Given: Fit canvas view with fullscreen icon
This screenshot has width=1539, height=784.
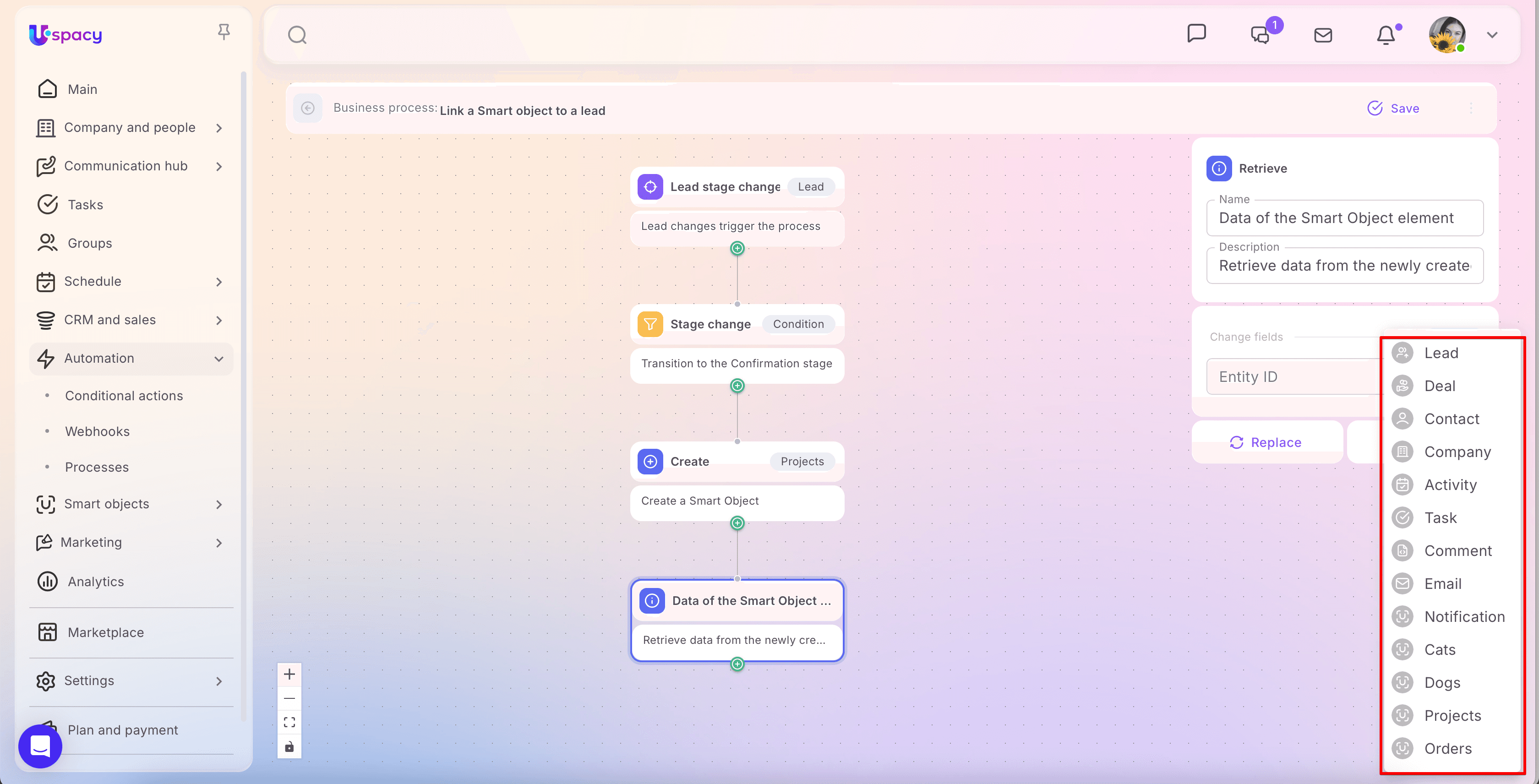Looking at the screenshot, I should pyautogui.click(x=289, y=723).
